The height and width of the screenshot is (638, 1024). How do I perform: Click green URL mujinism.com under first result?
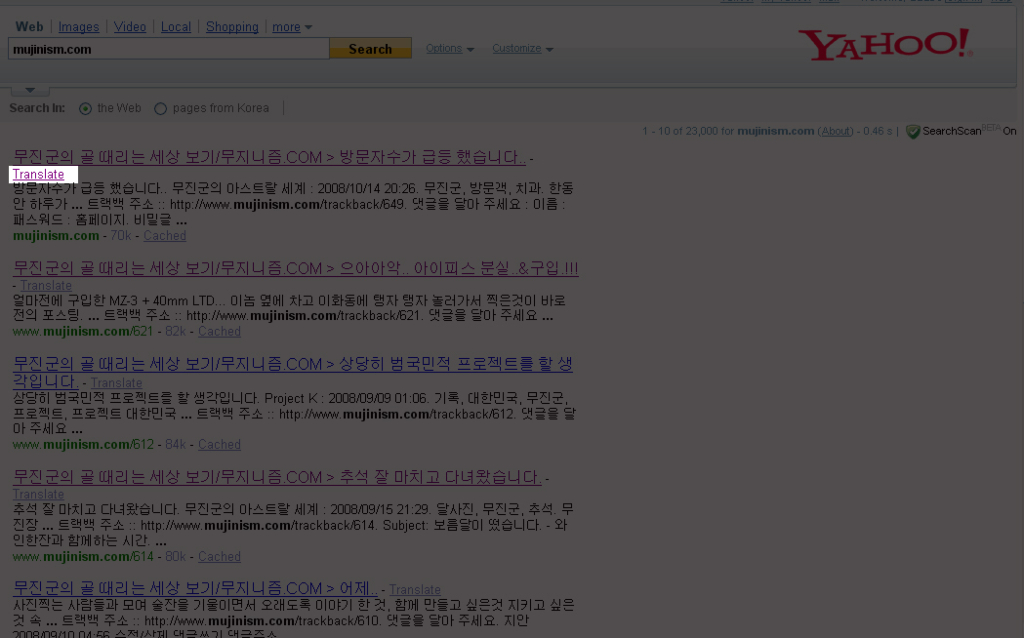(56, 236)
